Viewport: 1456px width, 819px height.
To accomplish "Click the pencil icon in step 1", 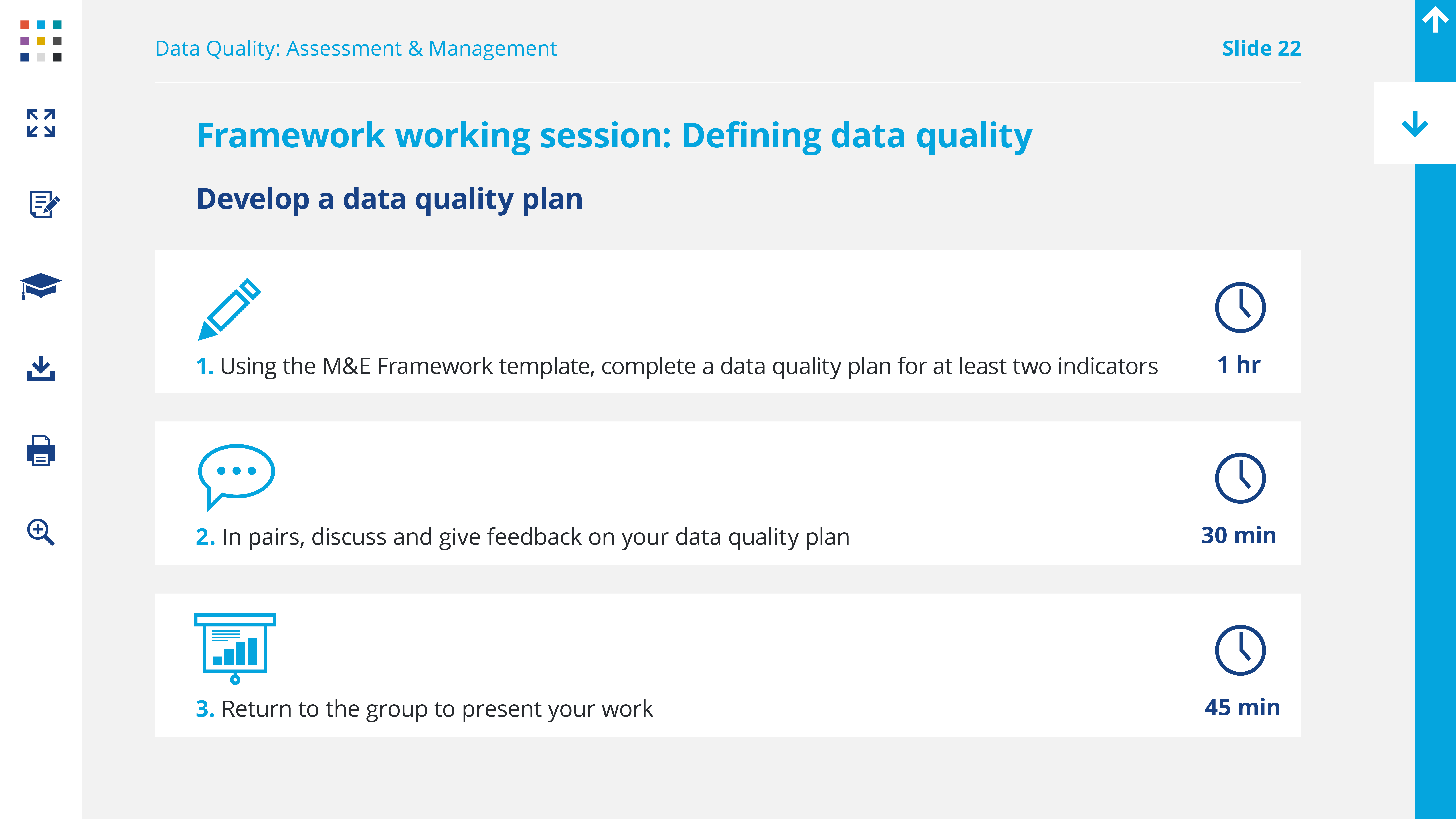I will click(x=229, y=309).
